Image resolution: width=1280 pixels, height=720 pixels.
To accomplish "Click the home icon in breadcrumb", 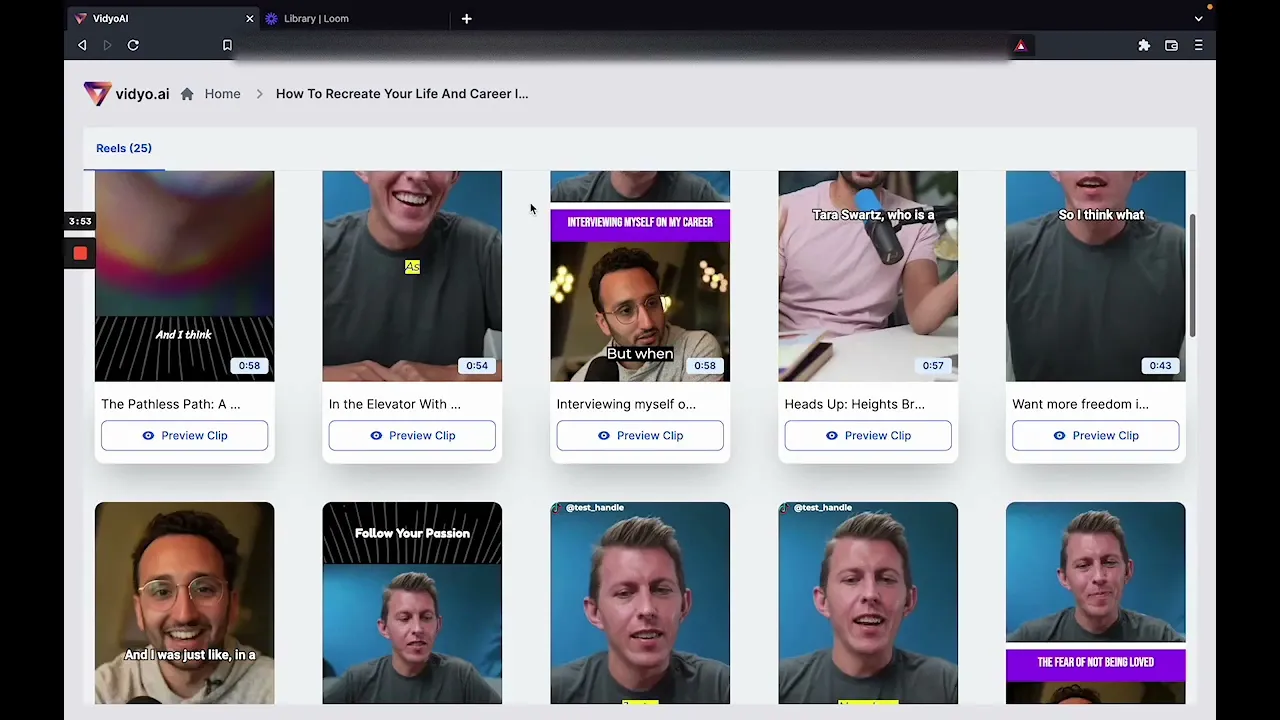I will [x=187, y=93].
